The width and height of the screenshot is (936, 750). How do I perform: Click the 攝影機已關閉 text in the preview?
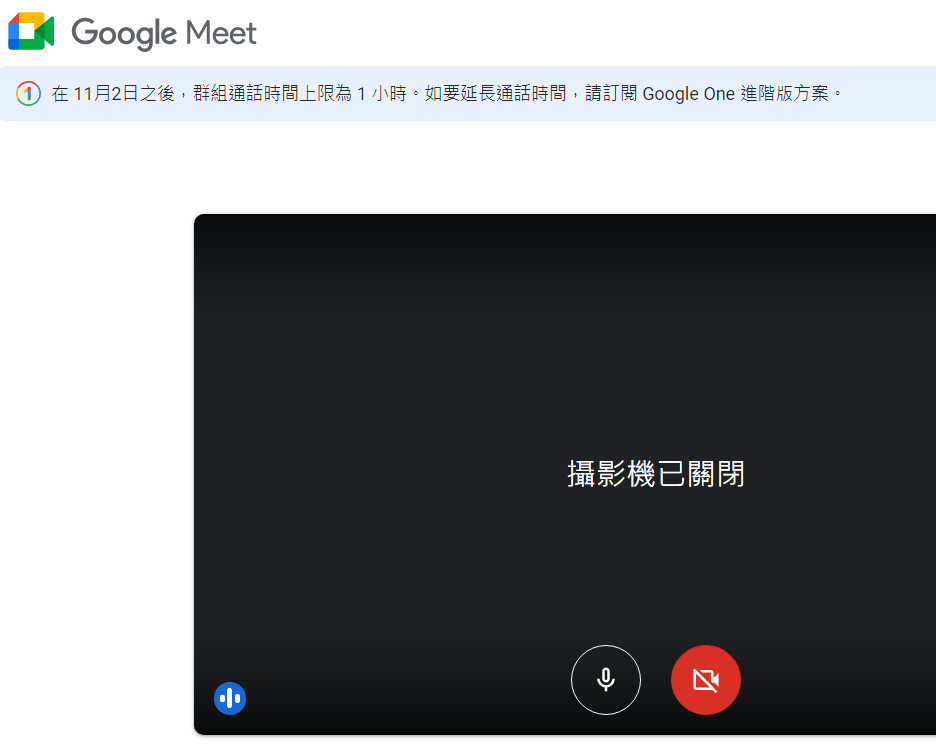(x=656, y=474)
